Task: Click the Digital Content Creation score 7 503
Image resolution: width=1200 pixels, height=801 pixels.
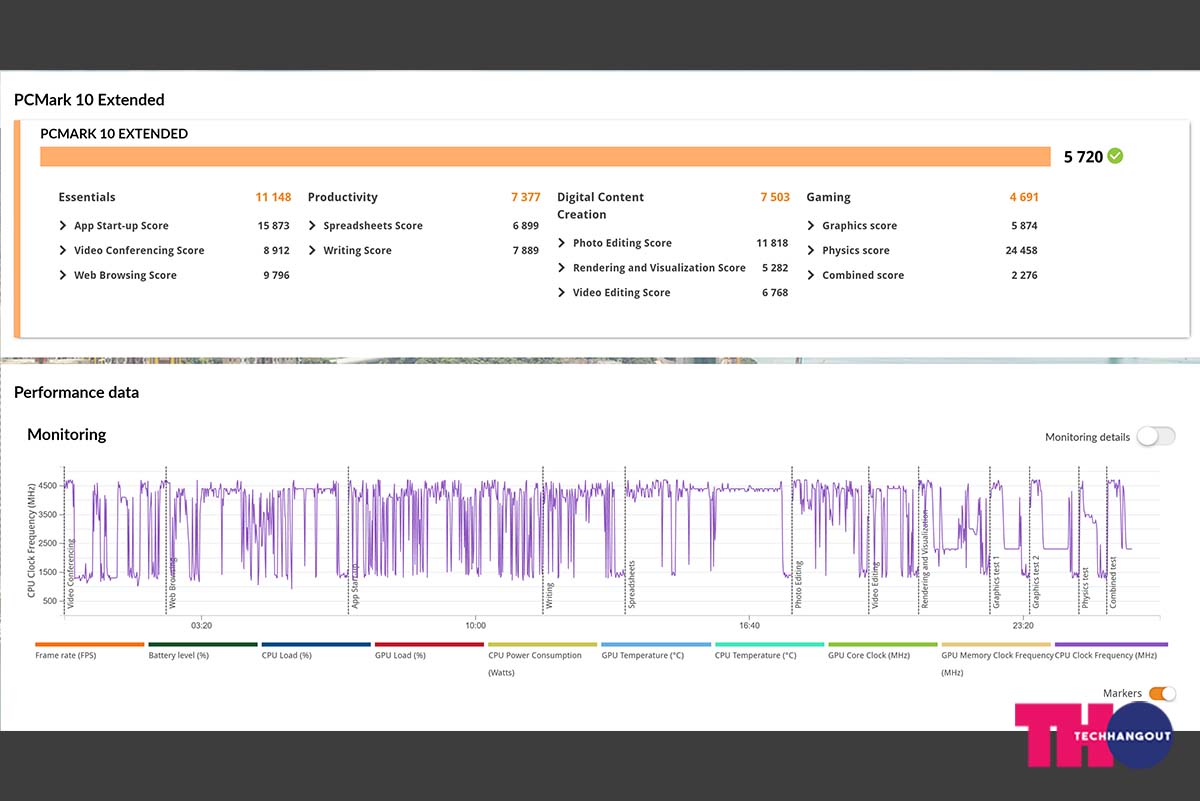Action: (x=775, y=197)
